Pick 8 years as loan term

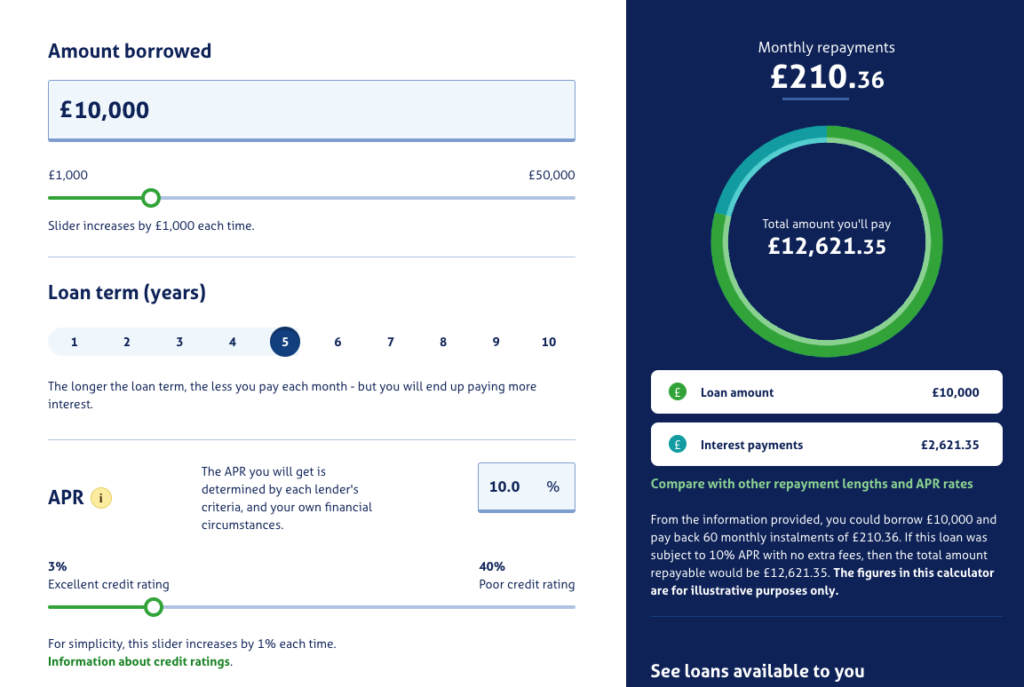[443, 342]
